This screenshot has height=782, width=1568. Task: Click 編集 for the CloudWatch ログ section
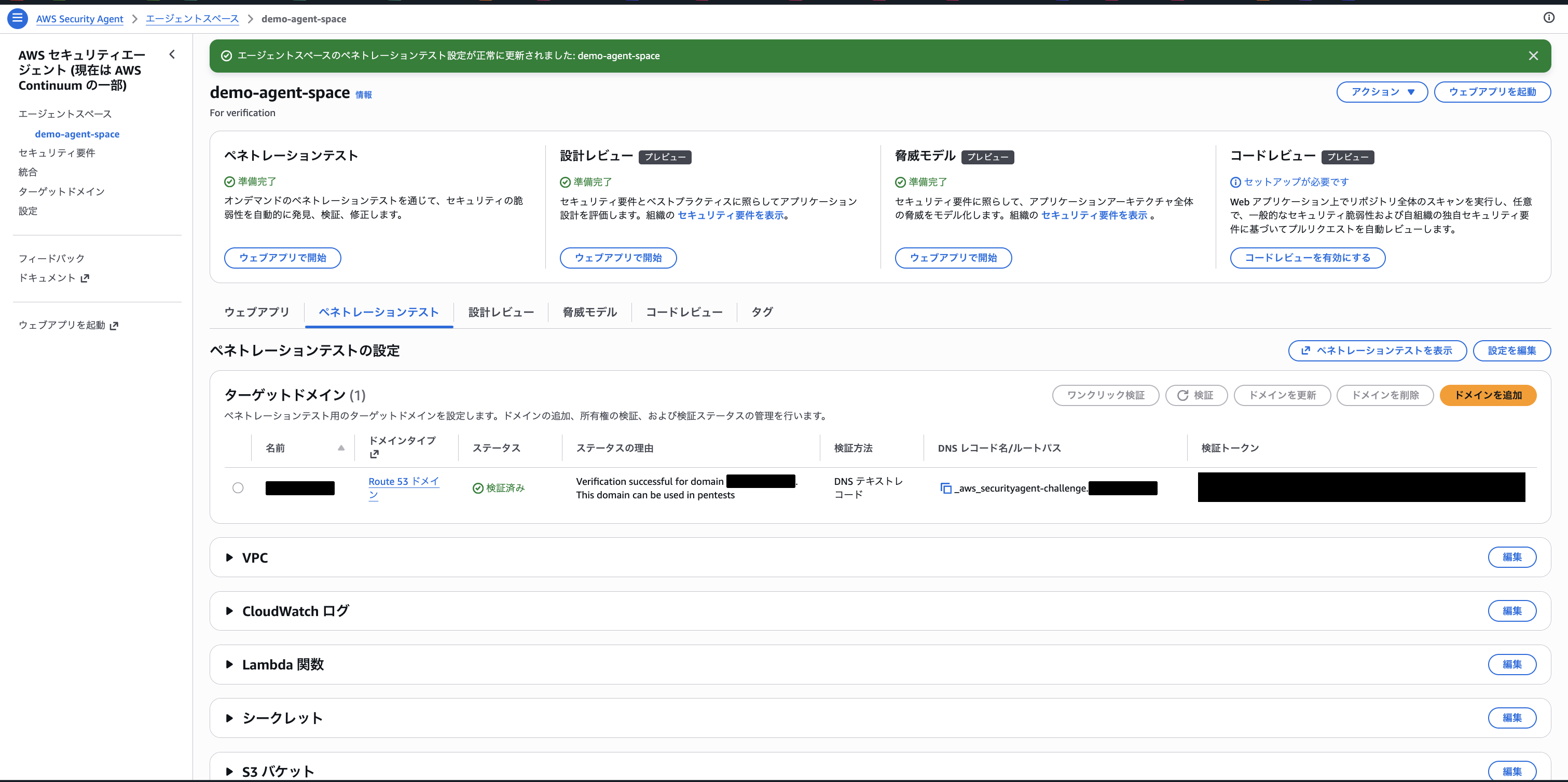click(1512, 611)
